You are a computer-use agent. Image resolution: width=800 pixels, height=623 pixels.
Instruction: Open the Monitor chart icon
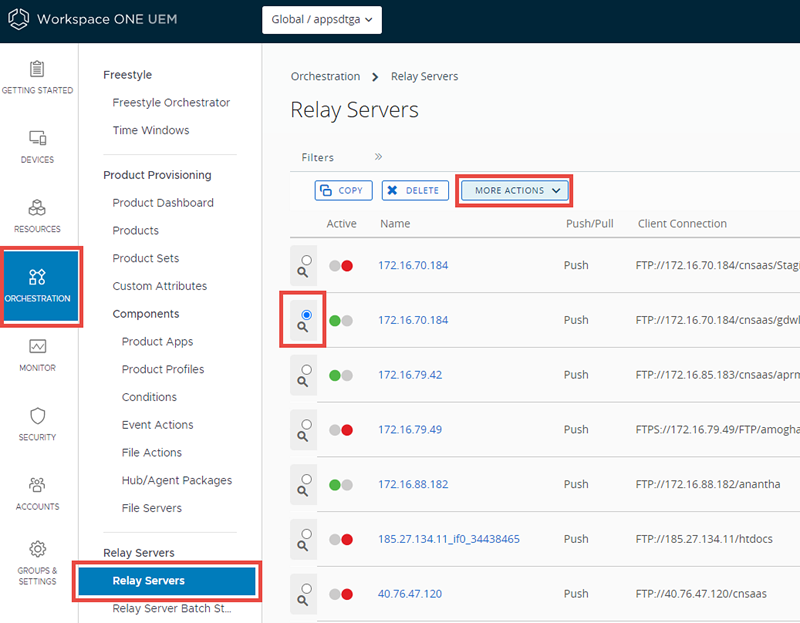click(37, 346)
